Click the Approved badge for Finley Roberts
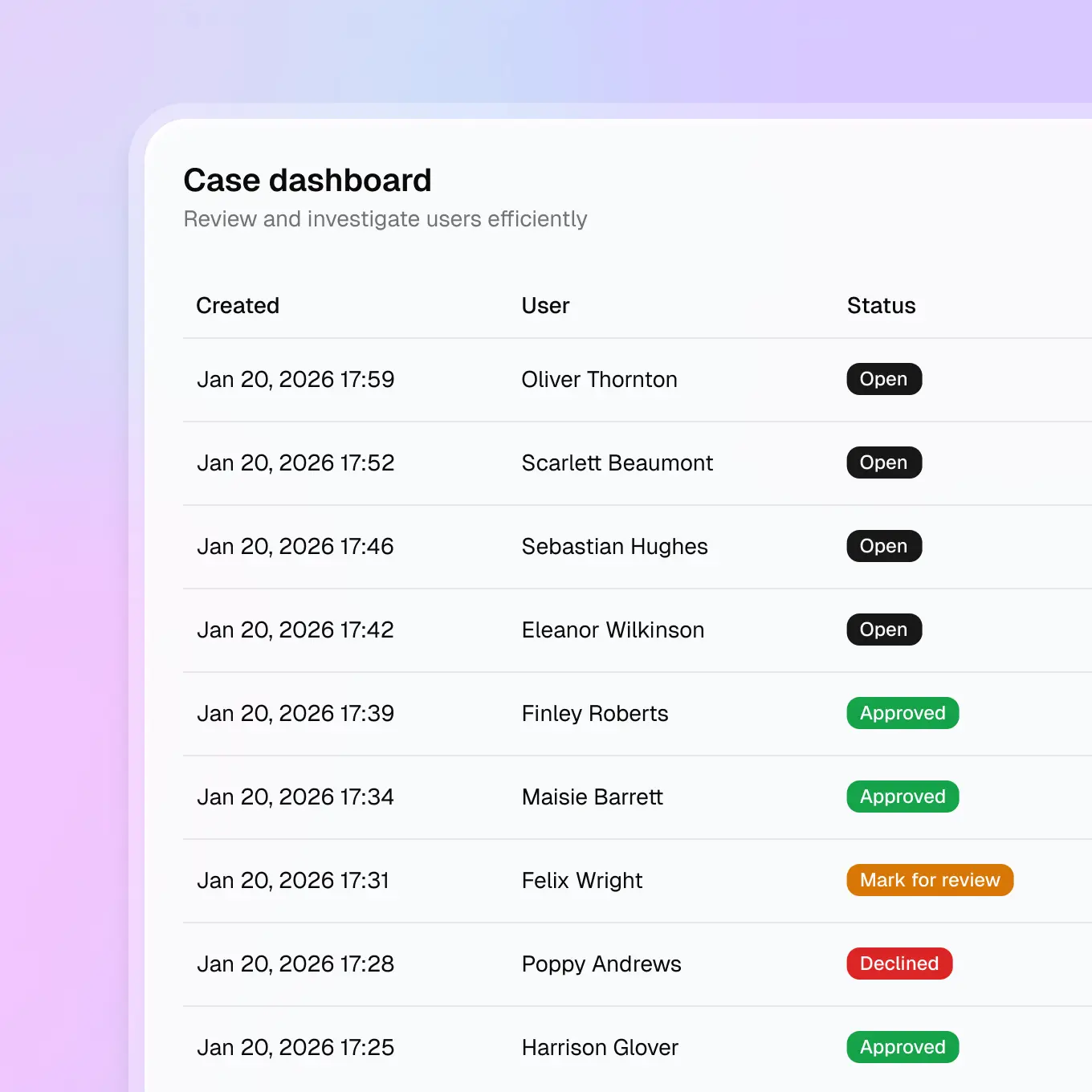The height and width of the screenshot is (1092, 1092). 902,713
